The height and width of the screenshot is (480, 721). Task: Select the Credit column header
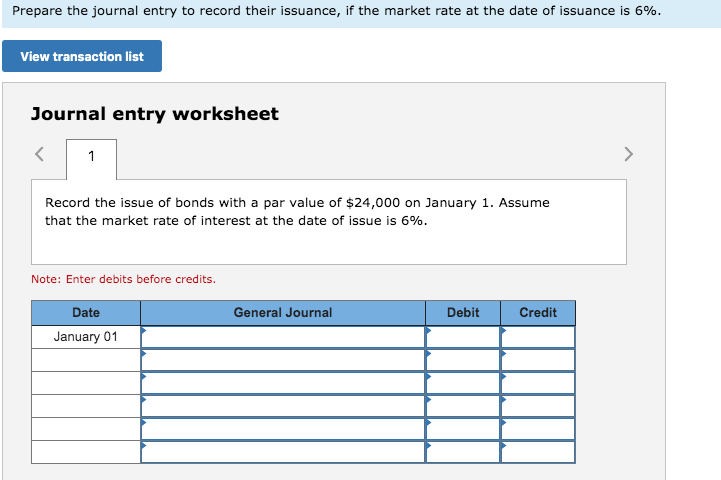pos(538,313)
